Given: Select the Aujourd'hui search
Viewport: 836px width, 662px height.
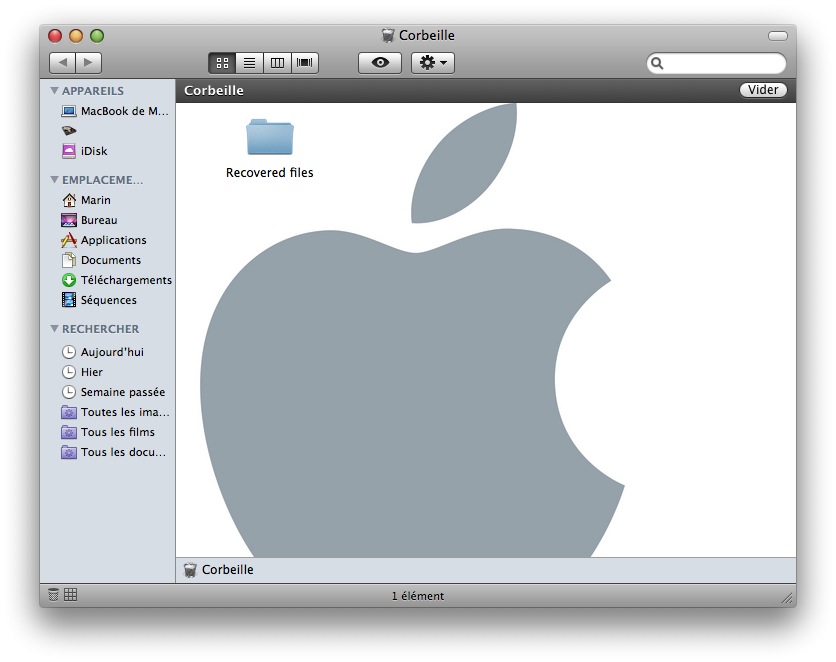Looking at the screenshot, I should pyautogui.click(x=108, y=352).
